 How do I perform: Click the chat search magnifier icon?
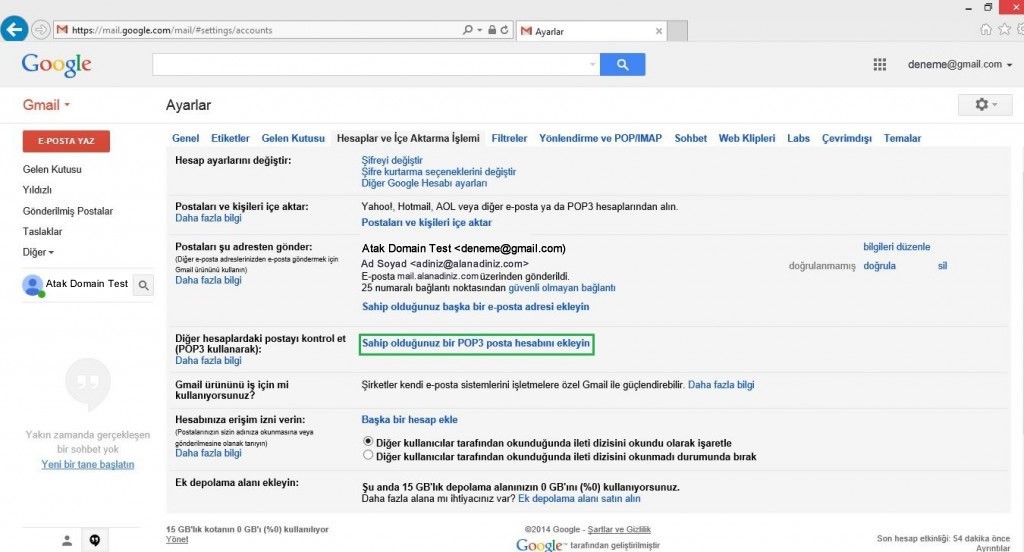144,285
